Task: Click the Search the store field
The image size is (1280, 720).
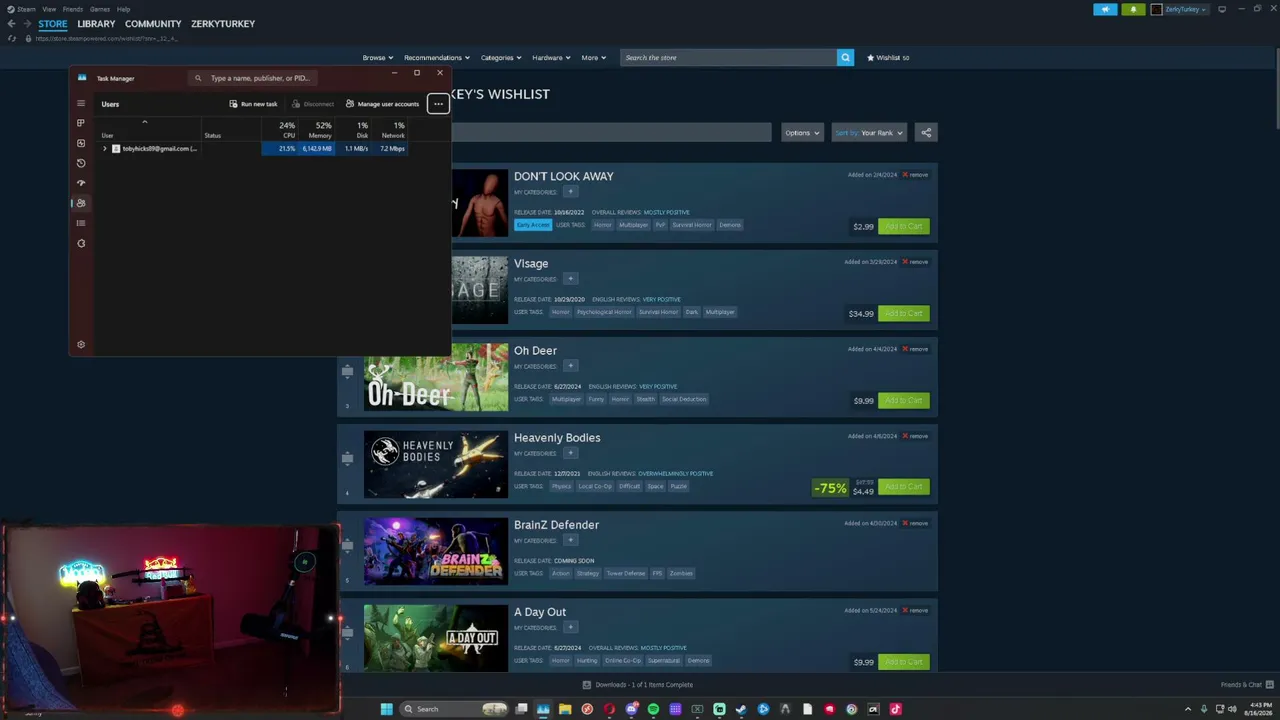Action: click(728, 58)
